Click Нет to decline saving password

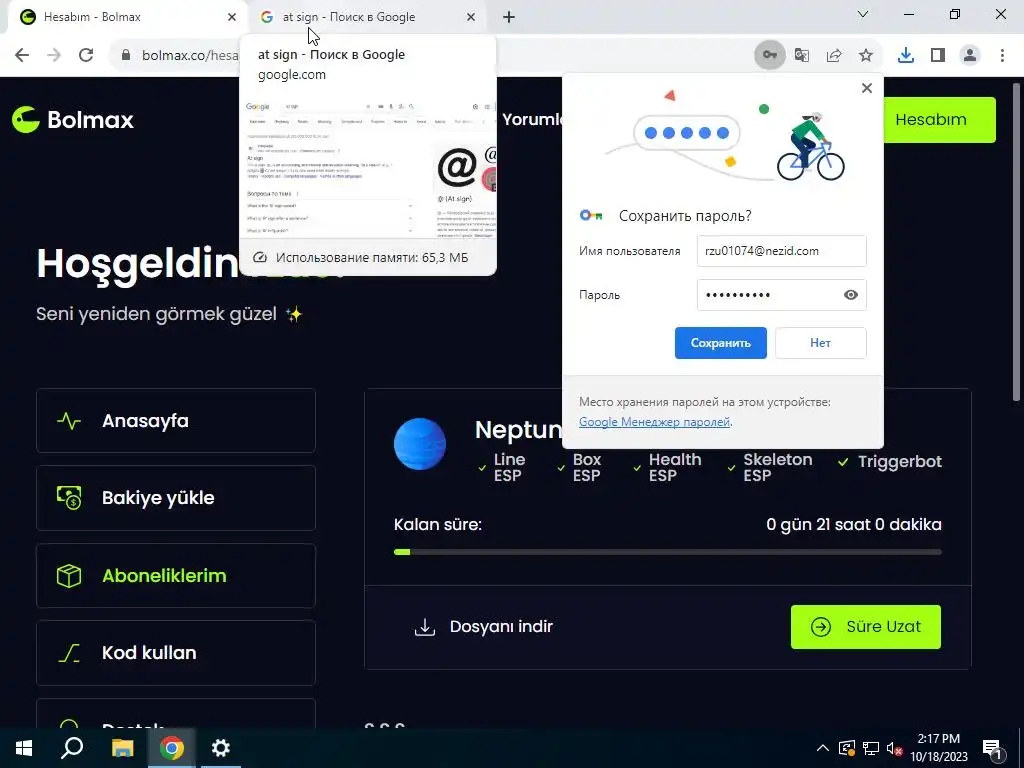(x=820, y=343)
